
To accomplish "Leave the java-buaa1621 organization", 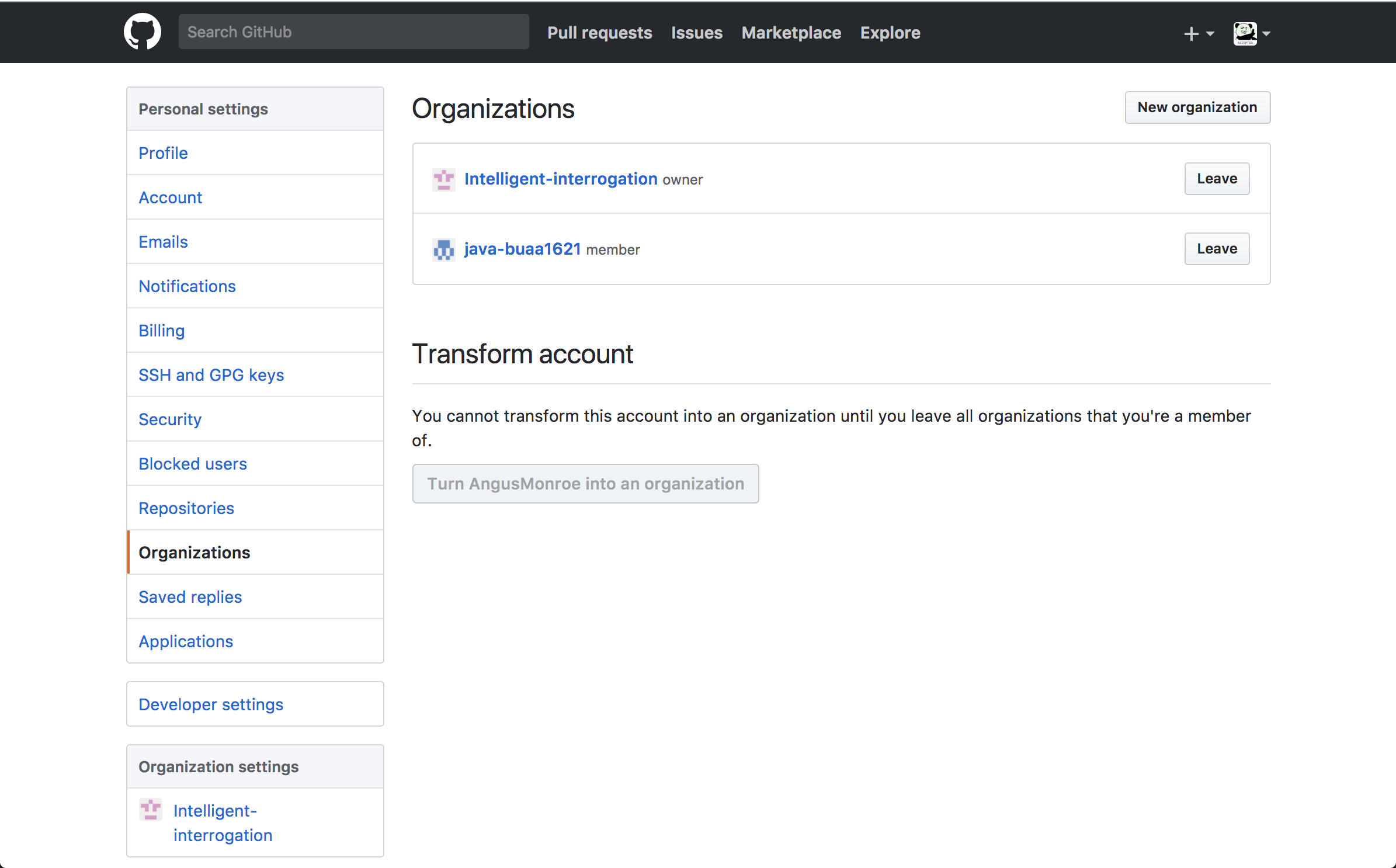I will pyautogui.click(x=1217, y=249).
